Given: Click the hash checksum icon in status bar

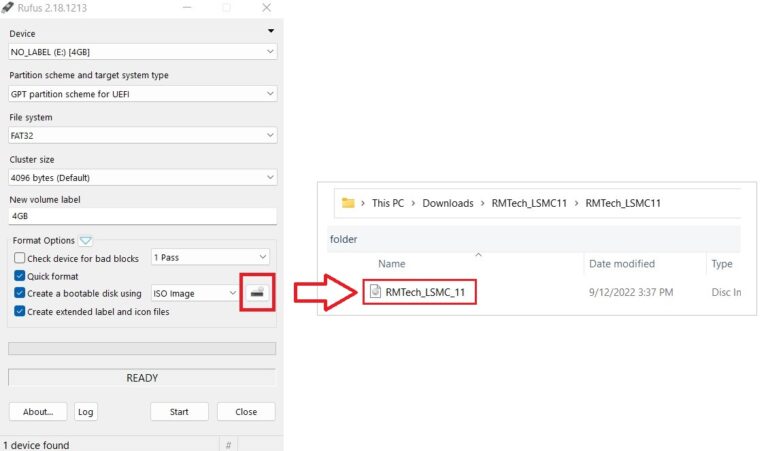Looking at the screenshot, I should coord(228,445).
